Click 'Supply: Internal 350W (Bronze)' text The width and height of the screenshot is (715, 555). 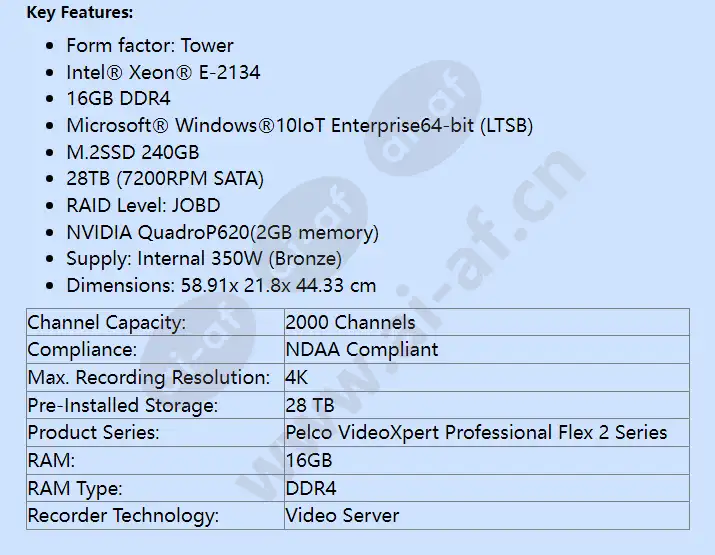pyautogui.click(x=204, y=259)
